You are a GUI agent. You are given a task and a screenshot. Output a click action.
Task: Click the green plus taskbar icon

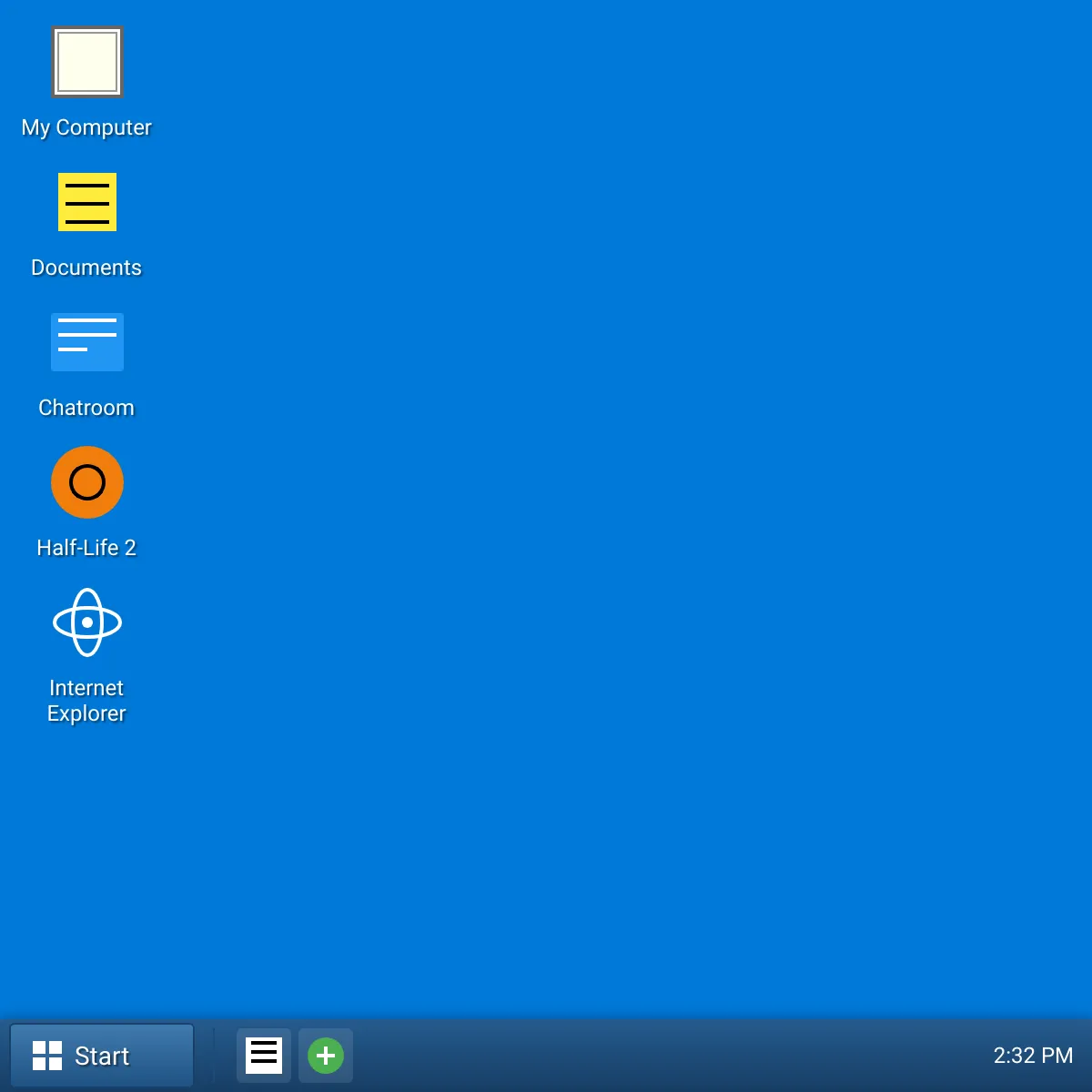click(x=326, y=1056)
